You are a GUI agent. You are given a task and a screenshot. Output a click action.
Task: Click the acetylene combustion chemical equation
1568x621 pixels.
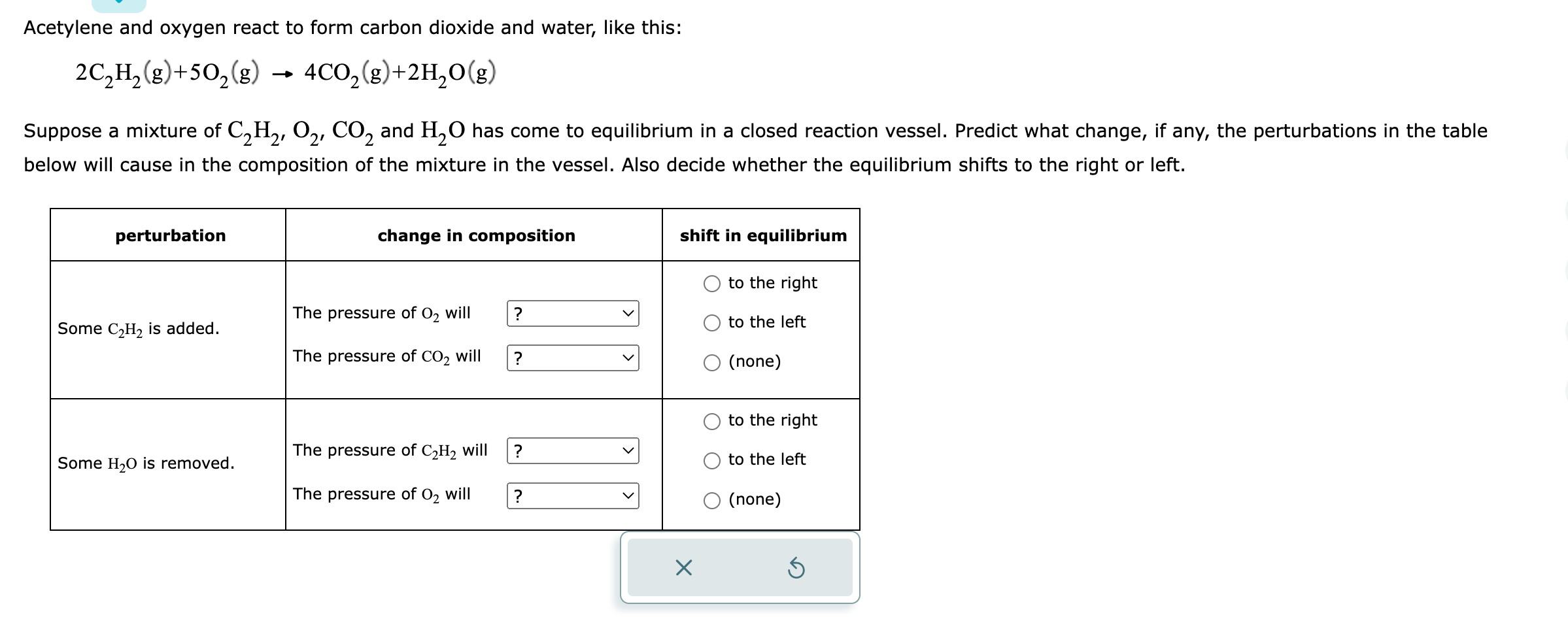pos(286,74)
